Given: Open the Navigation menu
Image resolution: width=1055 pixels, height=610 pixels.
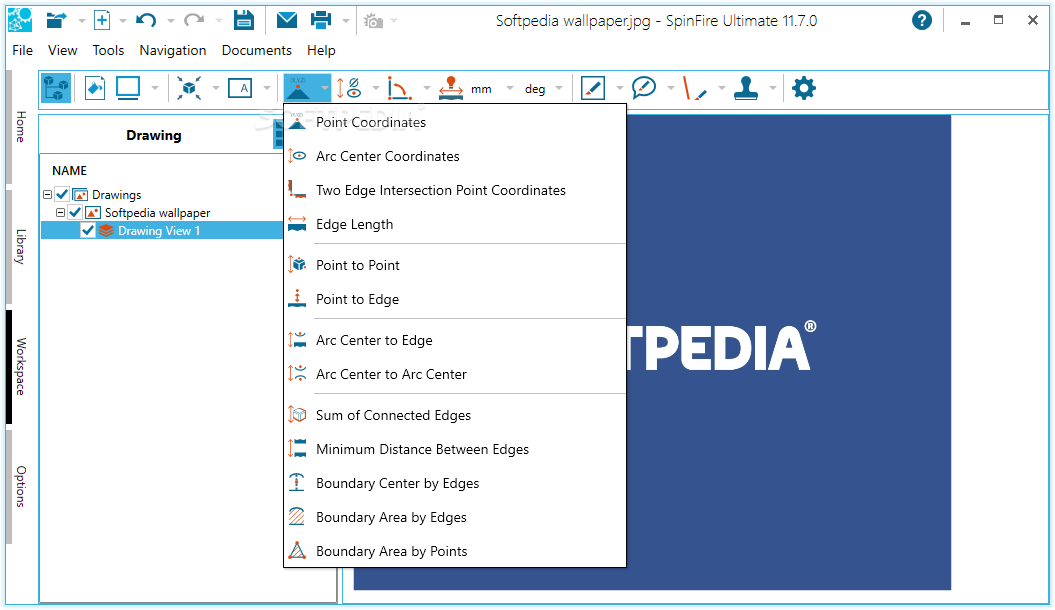Looking at the screenshot, I should pyautogui.click(x=173, y=50).
